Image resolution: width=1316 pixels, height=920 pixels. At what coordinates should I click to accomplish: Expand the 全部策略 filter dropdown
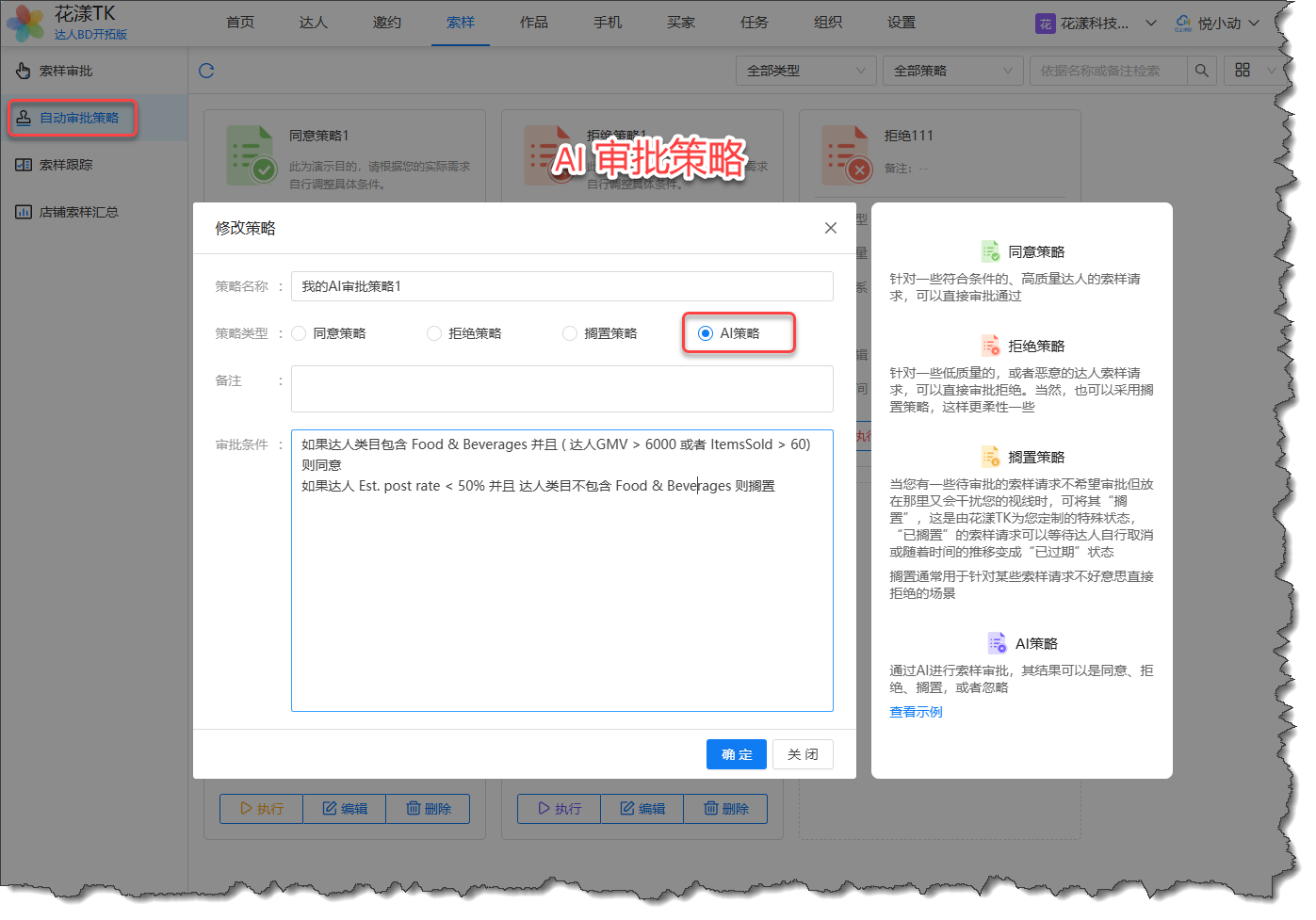click(x=952, y=71)
